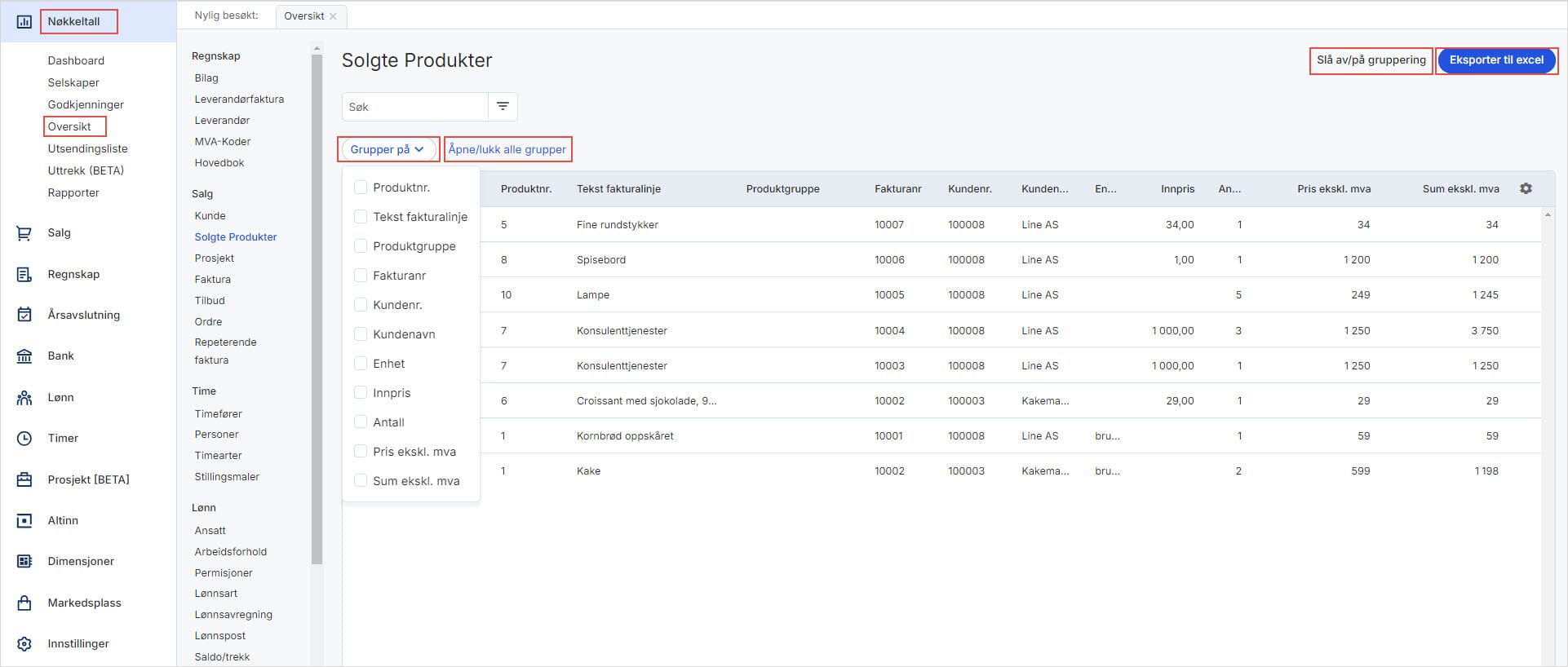
Task: Open table column settings gear icon
Action: (1526, 188)
